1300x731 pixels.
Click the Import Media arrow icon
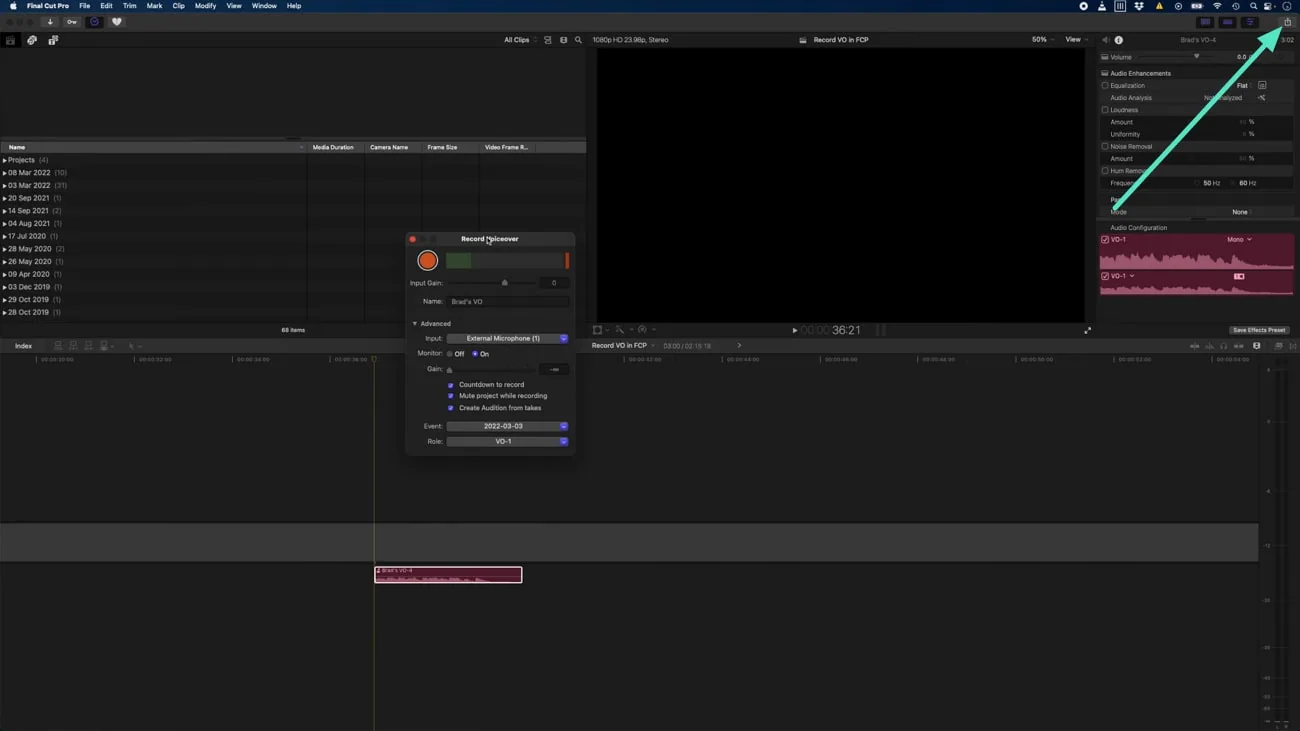(50, 22)
